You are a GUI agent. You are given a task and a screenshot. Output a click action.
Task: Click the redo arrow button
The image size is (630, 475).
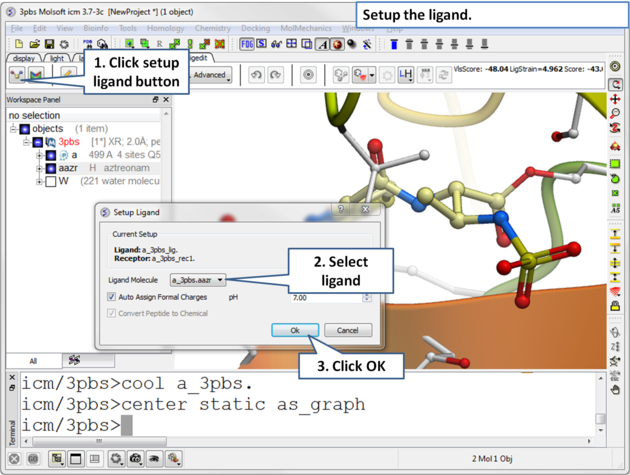coord(275,75)
